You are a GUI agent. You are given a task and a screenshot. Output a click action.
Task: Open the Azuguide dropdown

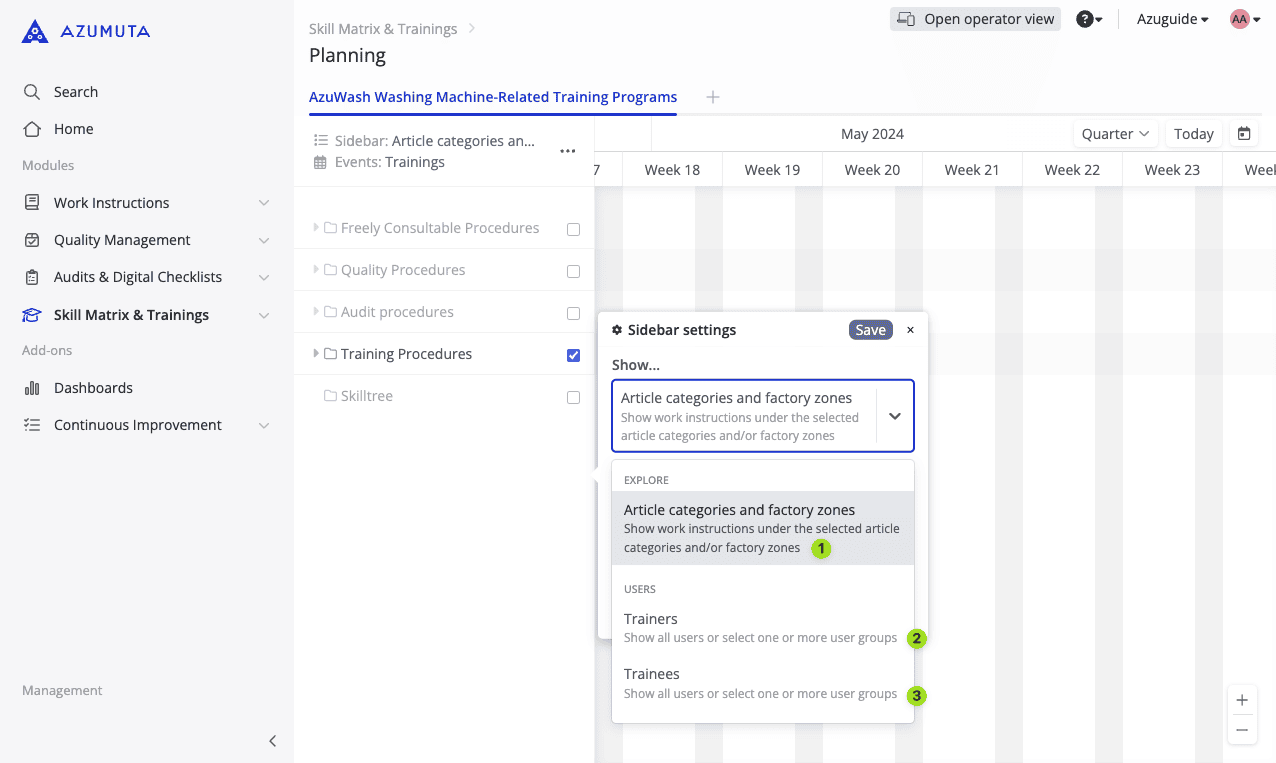[x=1170, y=18]
